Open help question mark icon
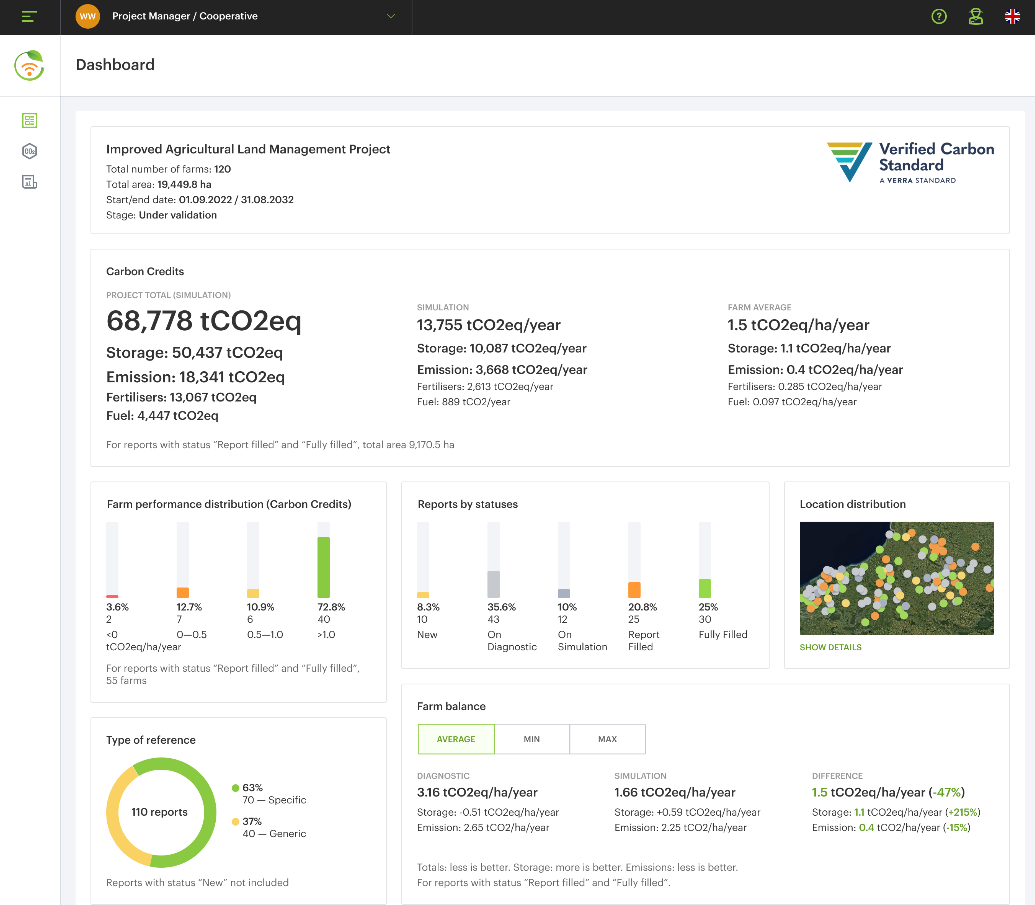The height and width of the screenshot is (905, 1035). 939,17
